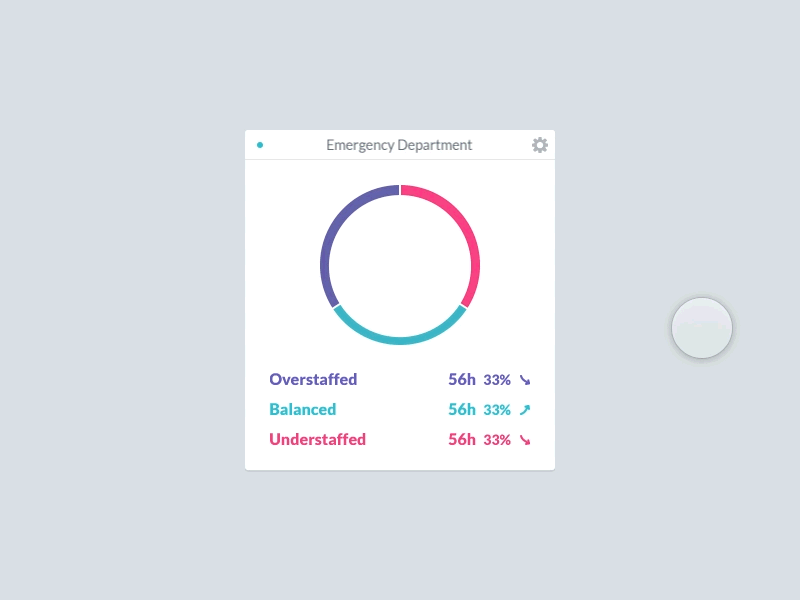The image size is (800, 600).
Task: Click the teal status dot in the header
Action: click(259, 144)
